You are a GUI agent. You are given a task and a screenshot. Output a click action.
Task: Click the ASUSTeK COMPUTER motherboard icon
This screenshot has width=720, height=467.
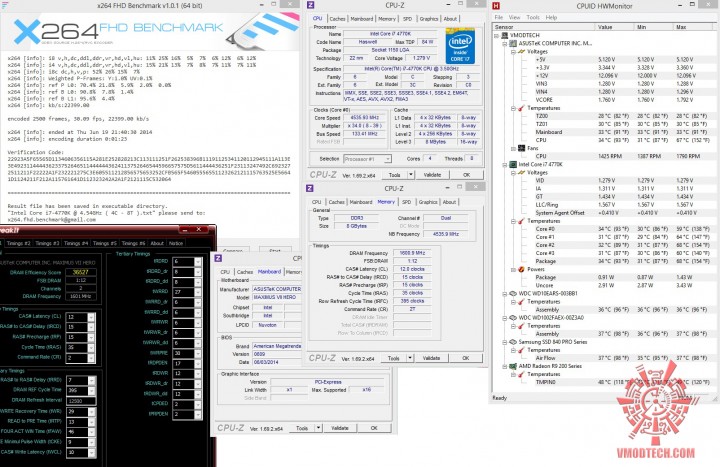pyautogui.click(x=513, y=44)
